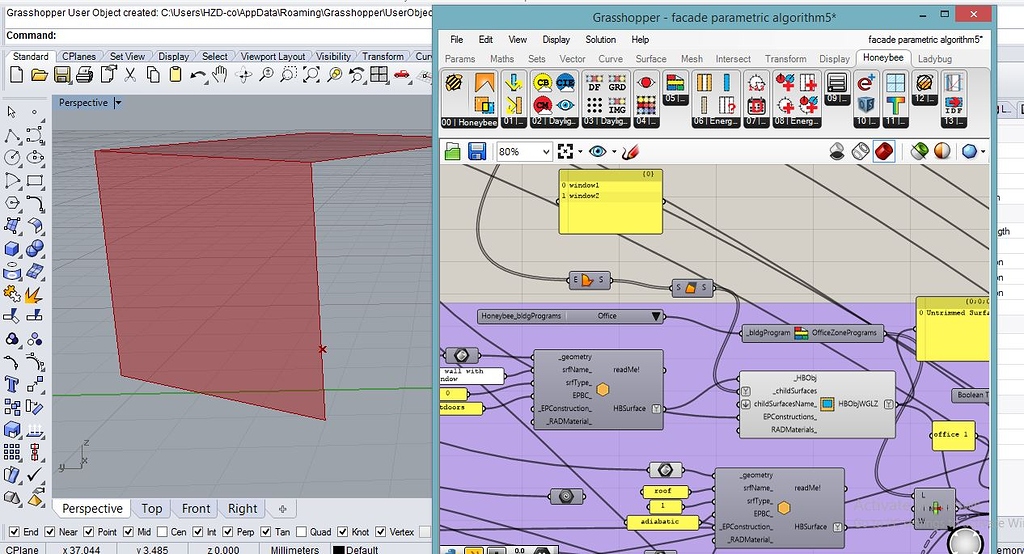Image resolution: width=1024 pixels, height=554 pixels.
Task: Click the red car icon in Rhino toolbar
Action: point(402,74)
